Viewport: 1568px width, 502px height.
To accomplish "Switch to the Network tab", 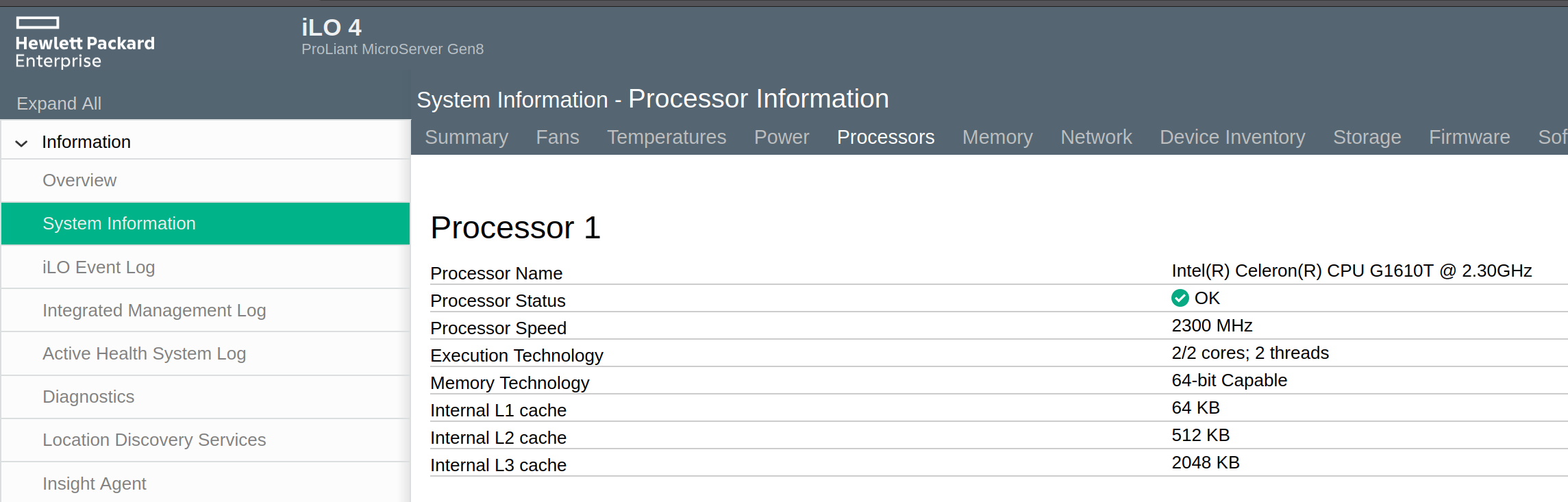I will [1096, 137].
